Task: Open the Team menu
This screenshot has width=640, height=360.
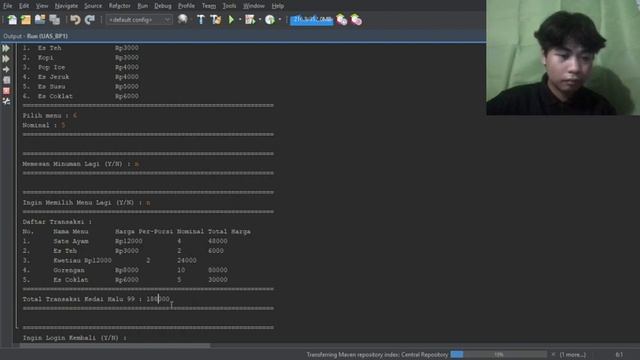Action: pyautogui.click(x=209, y=6)
